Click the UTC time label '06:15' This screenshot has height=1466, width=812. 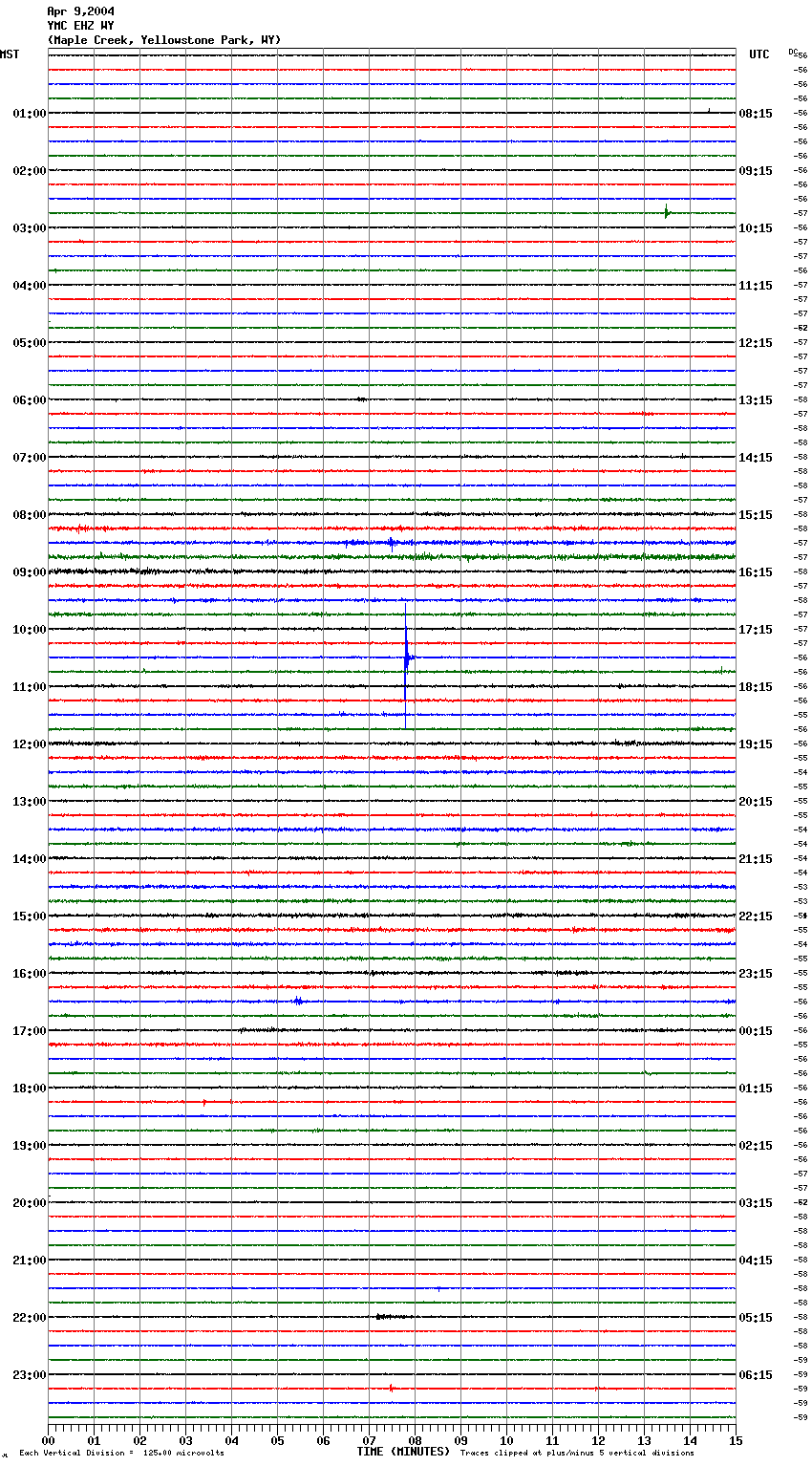pyautogui.click(x=756, y=1375)
